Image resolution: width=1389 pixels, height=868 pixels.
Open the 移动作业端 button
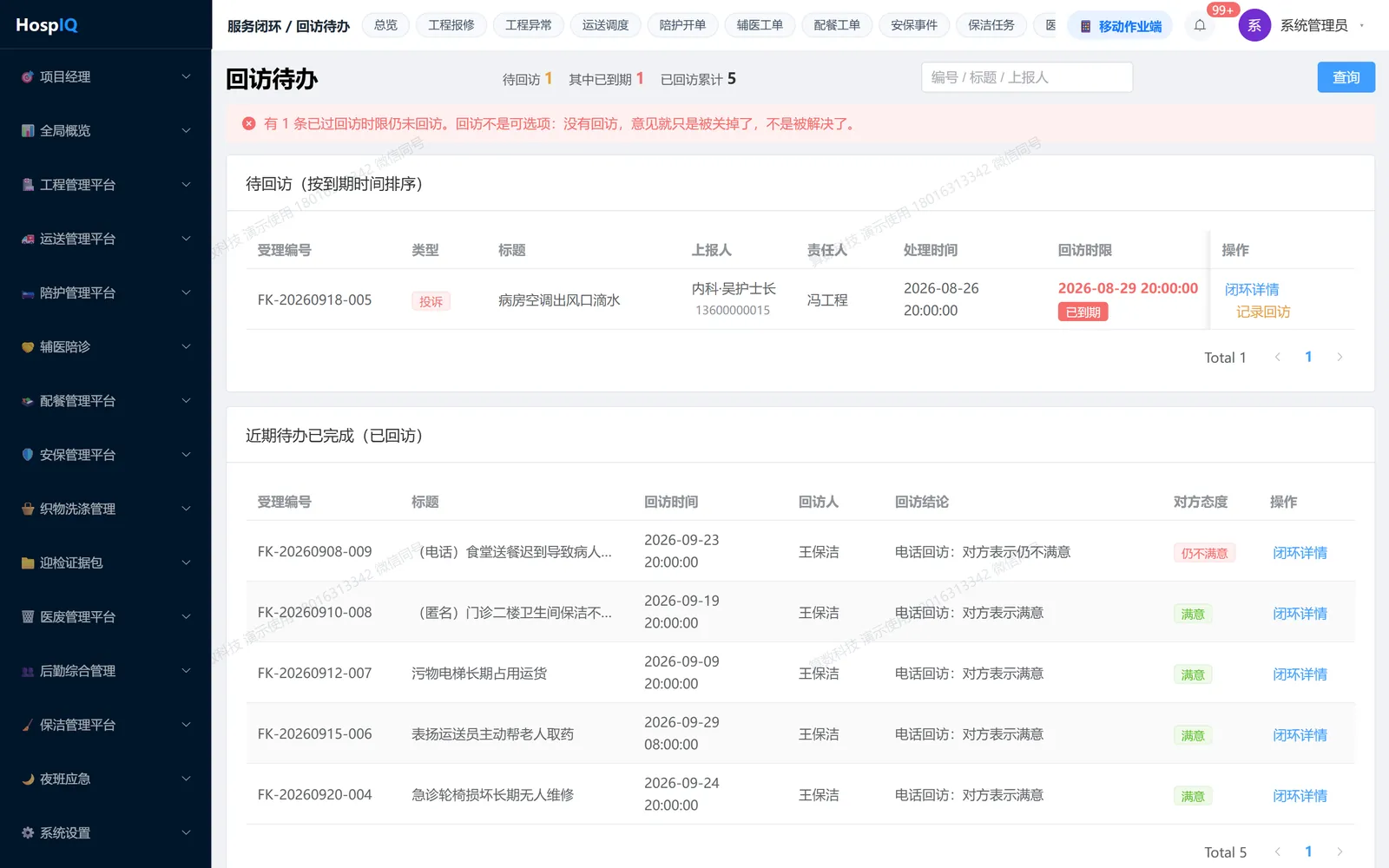tap(1120, 26)
